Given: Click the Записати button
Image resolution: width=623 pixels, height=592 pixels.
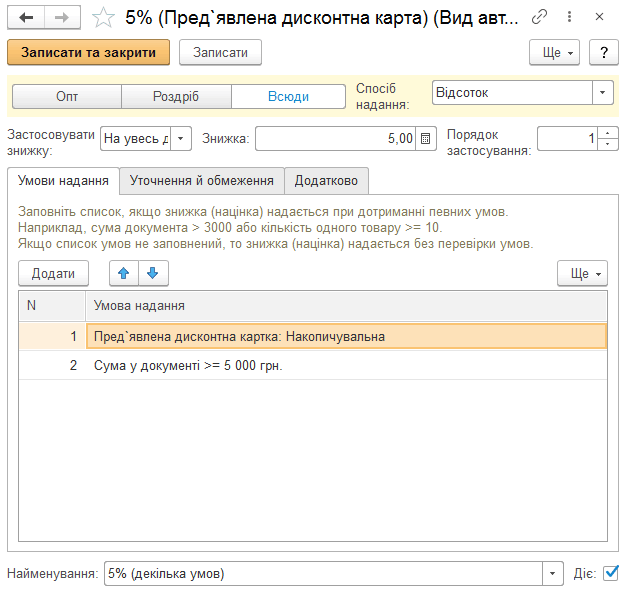Looking at the screenshot, I should click(220, 52).
